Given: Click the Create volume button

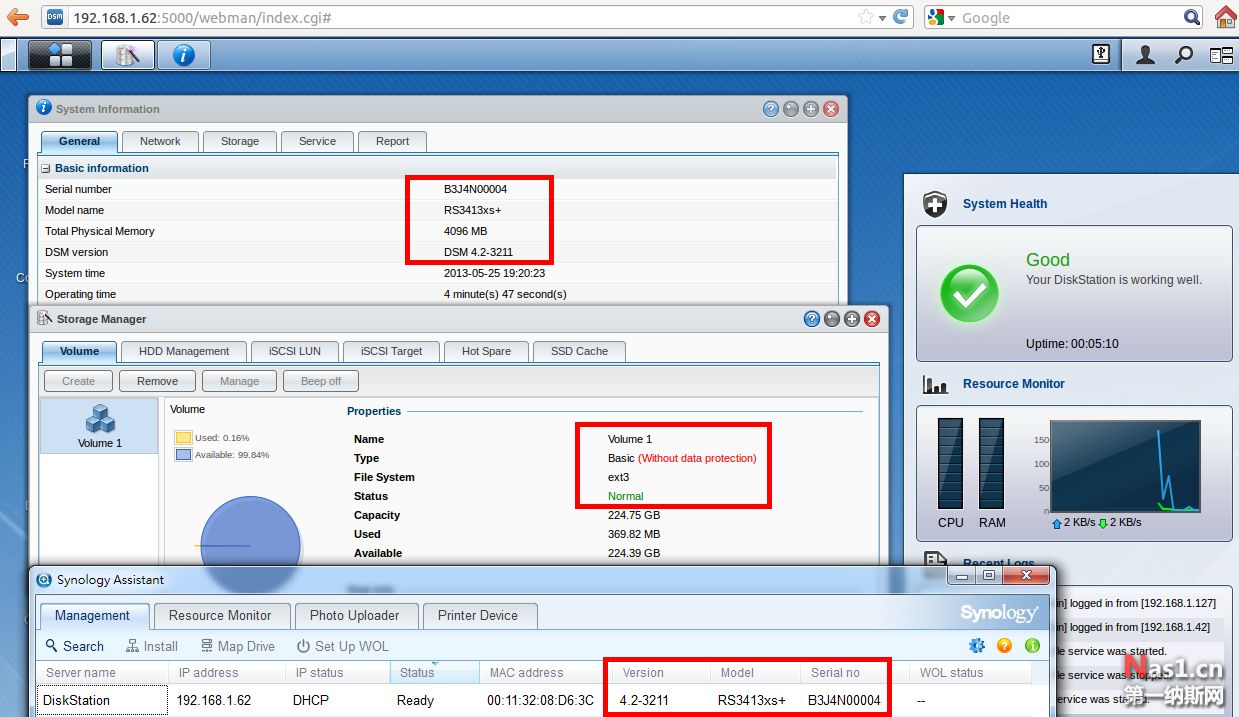Looking at the screenshot, I should pyautogui.click(x=79, y=381).
